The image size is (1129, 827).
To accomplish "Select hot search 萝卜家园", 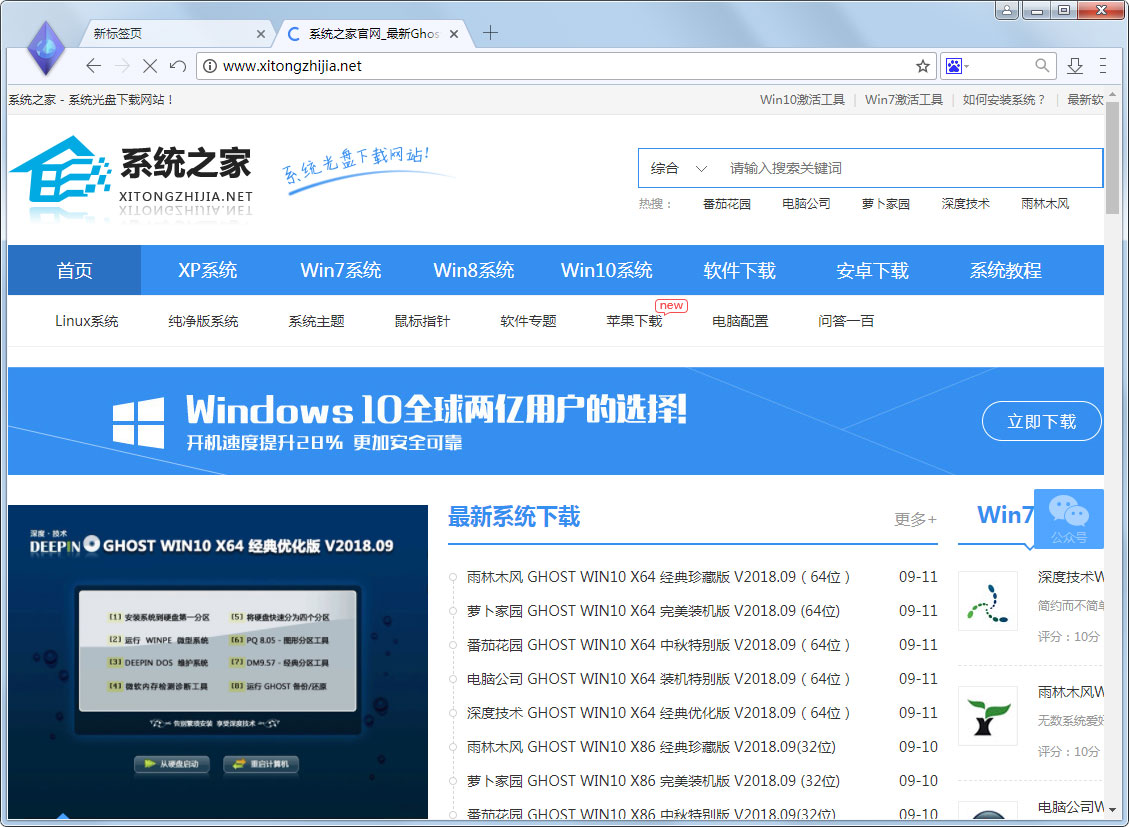I will tap(886, 204).
